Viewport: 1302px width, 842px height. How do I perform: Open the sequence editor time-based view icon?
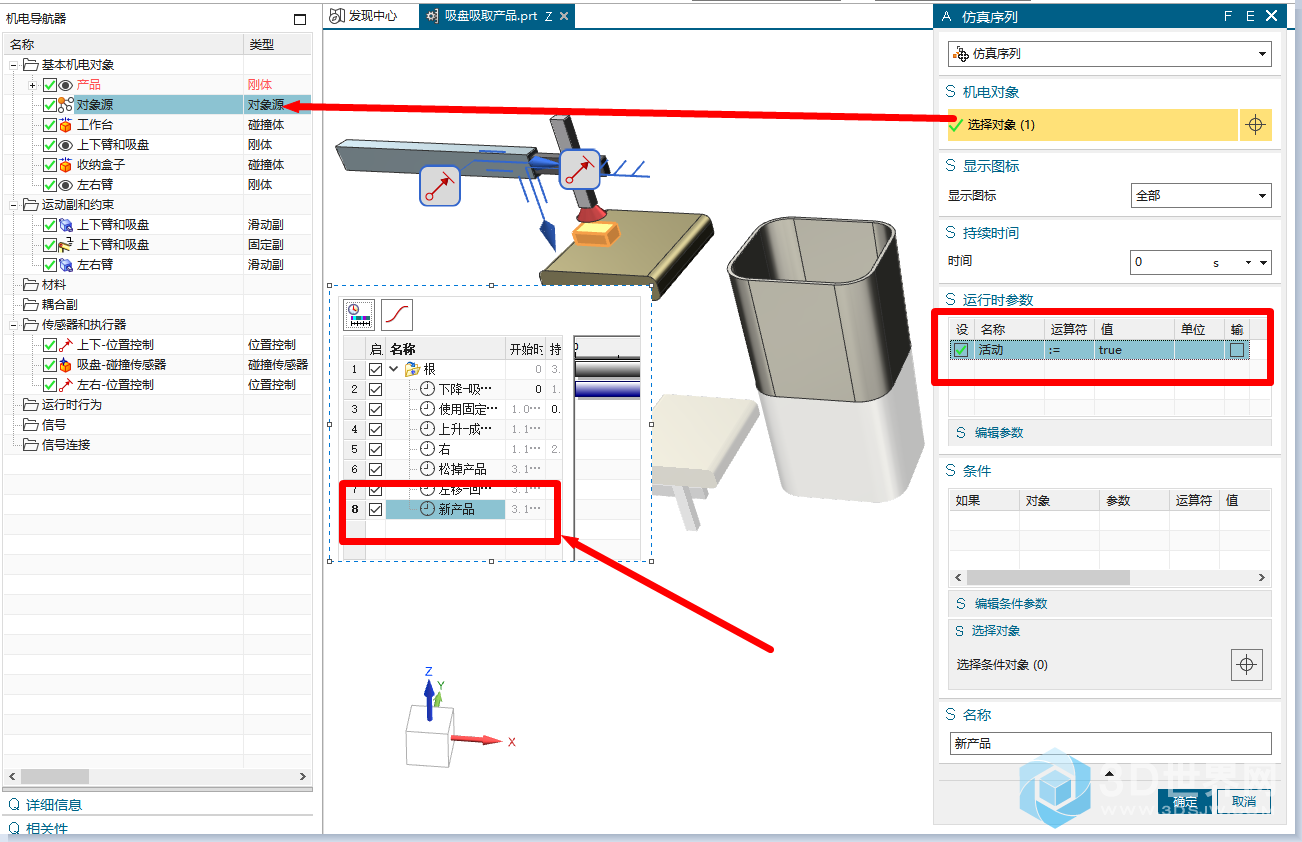pyautogui.click(x=359, y=315)
